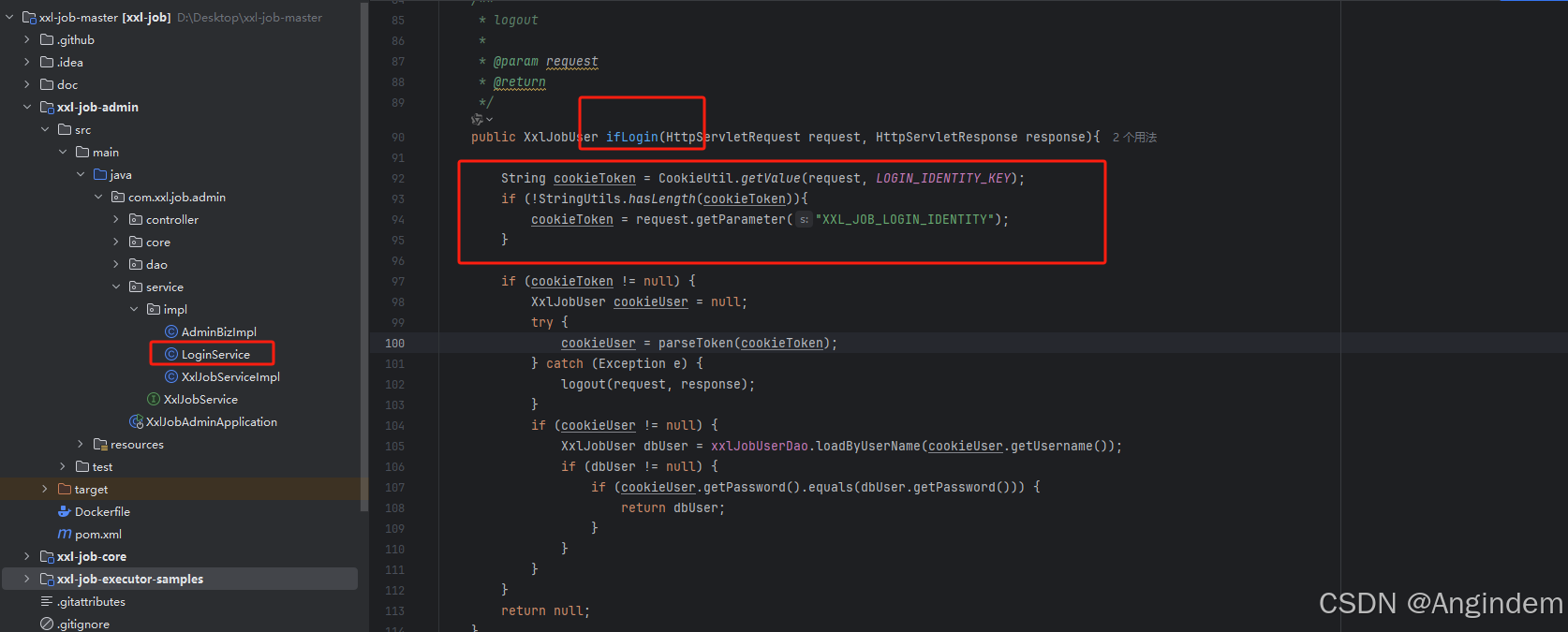Click the ifLogin method name

coord(632,137)
